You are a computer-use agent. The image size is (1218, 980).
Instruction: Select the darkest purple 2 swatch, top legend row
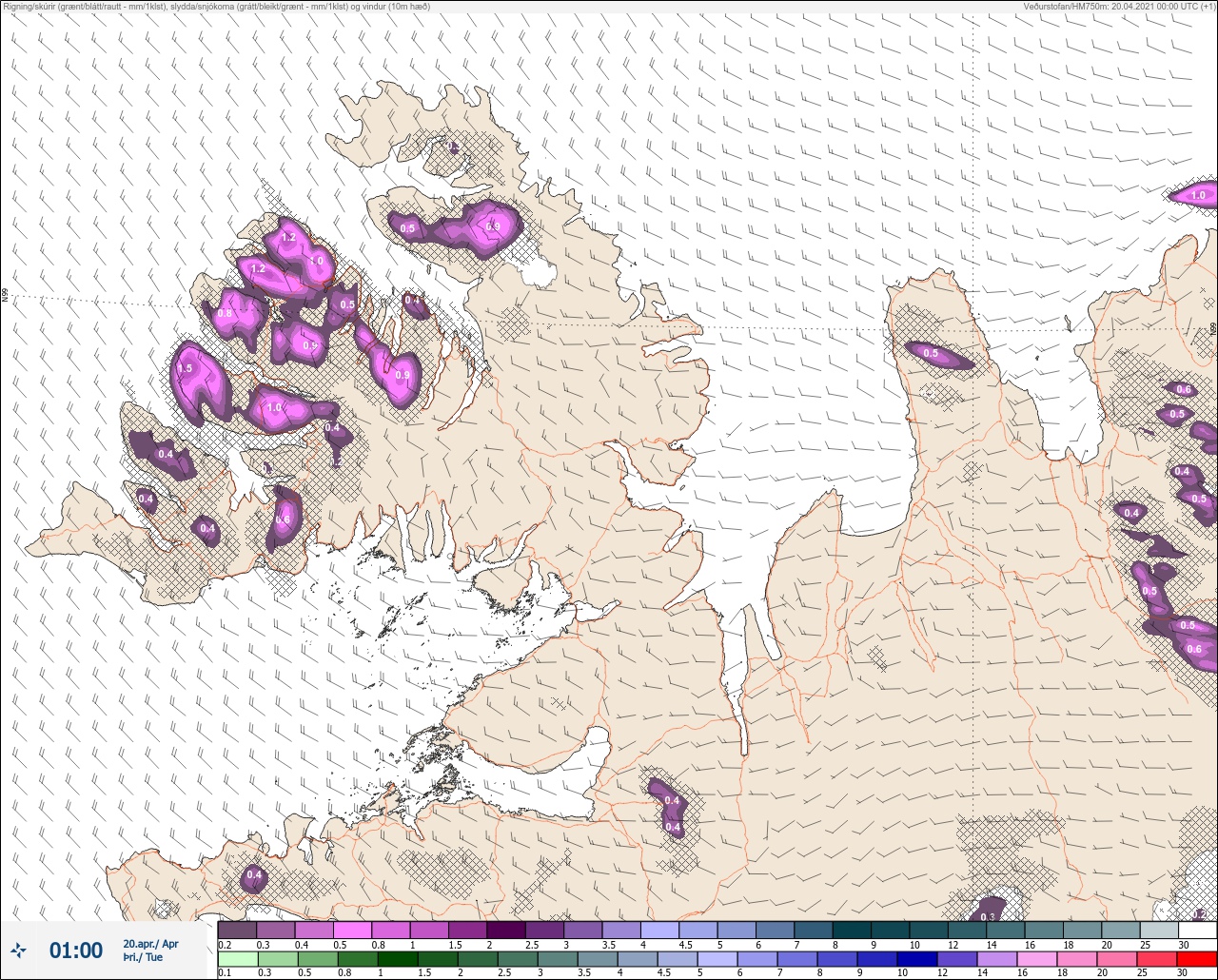pos(506,930)
